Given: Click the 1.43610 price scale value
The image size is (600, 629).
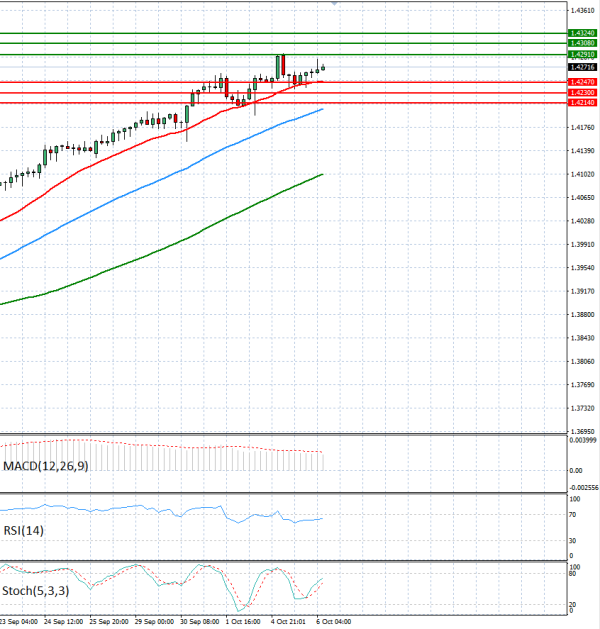Looking at the screenshot, I should 582,10.
